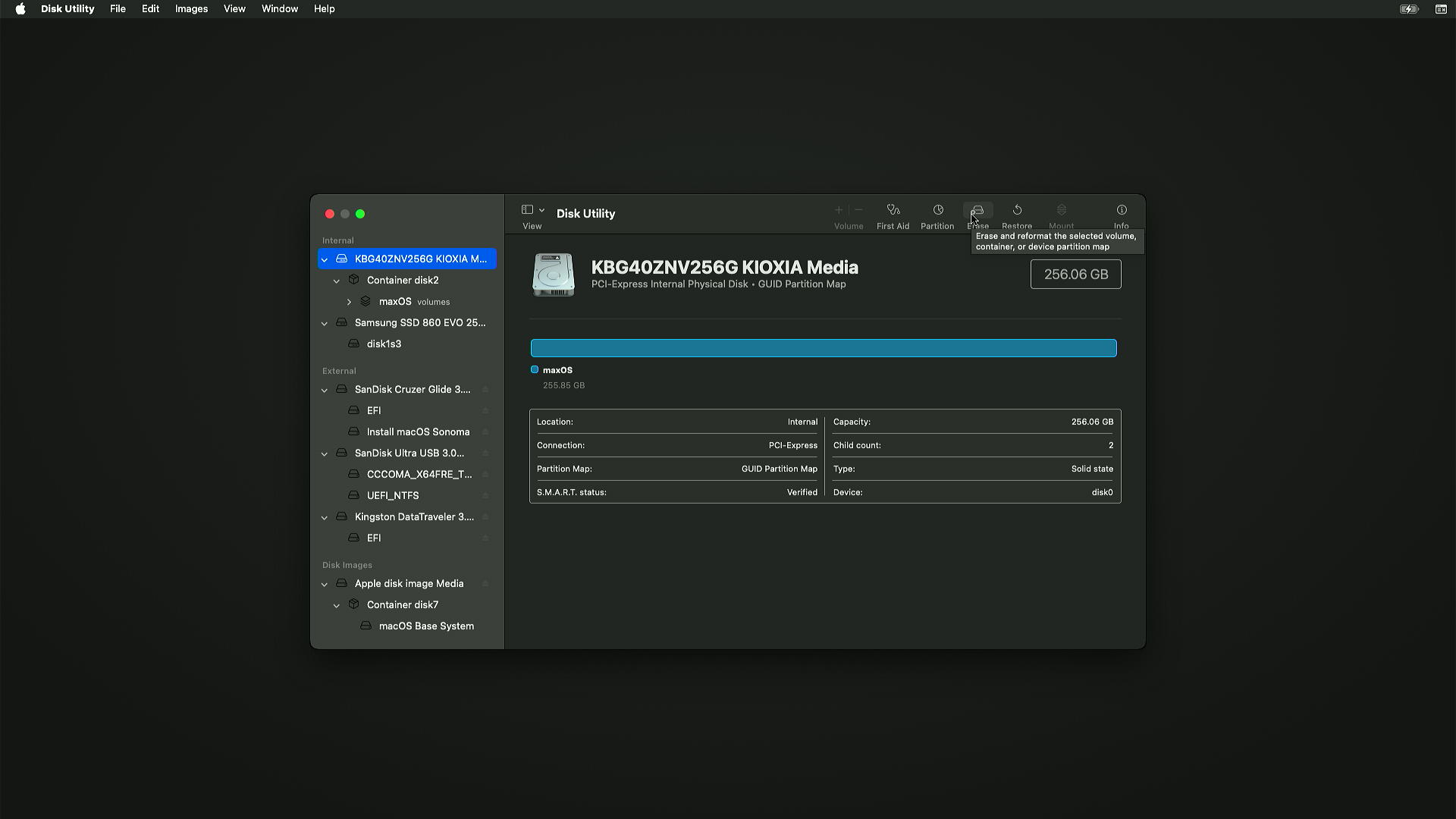Image resolution: width=1456 pixels, height=819 pixels.
Task: Eject the Apple disk image Media
Action: pyautogui.click(x=485, y=584)
